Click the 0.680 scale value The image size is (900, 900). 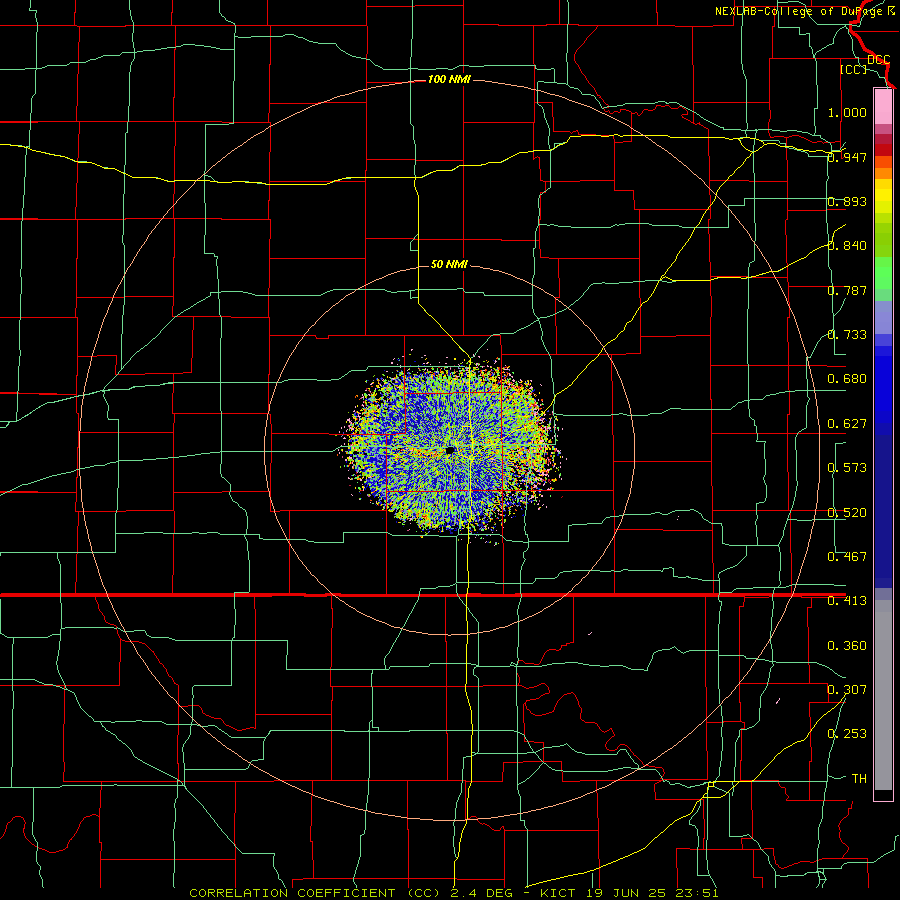click(x=847, y=379)
